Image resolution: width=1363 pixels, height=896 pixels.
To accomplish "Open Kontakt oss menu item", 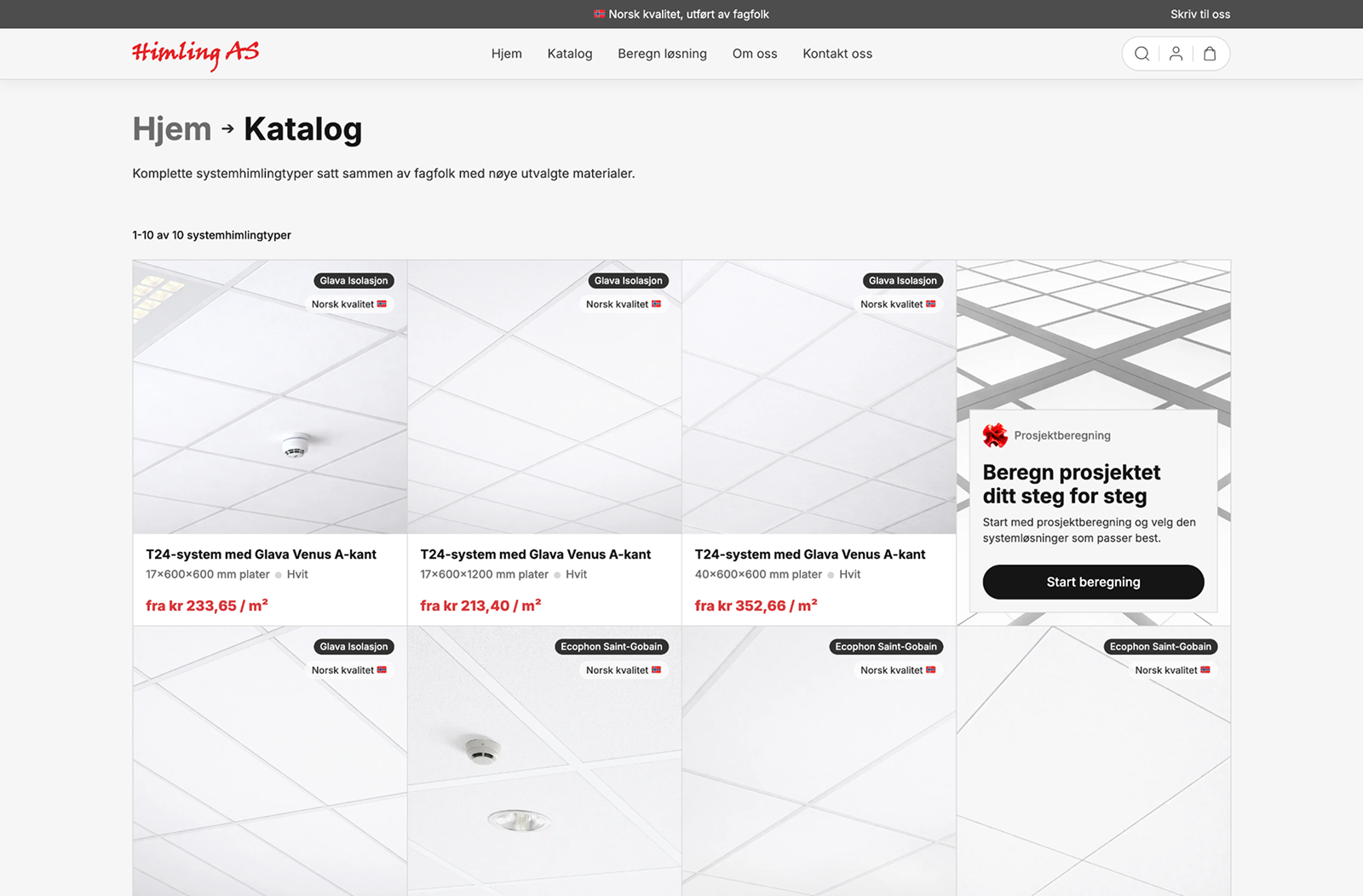I will pos(837,54).
